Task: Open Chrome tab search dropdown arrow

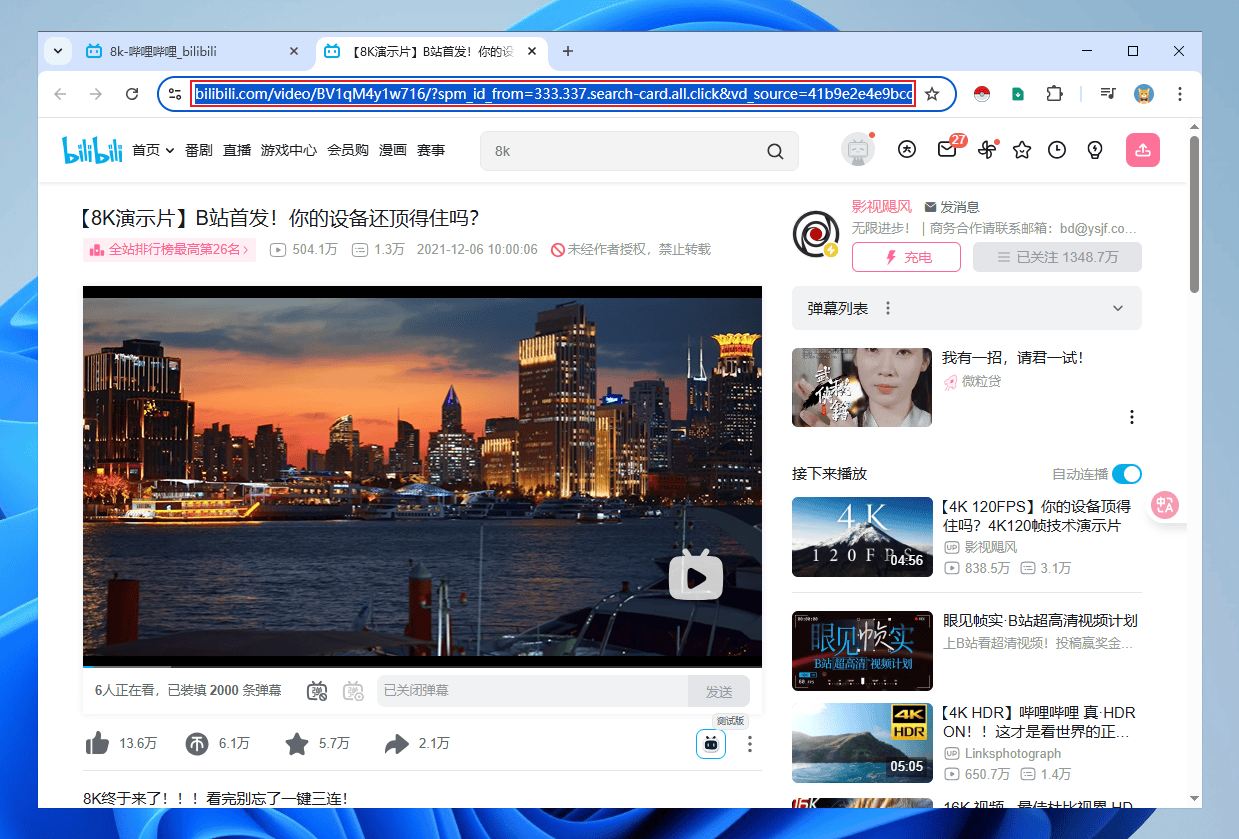Action: pos(57,51)
